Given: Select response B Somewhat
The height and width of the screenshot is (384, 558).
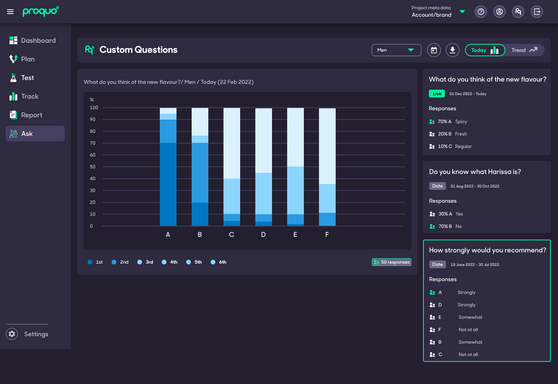Looking at the screenshot, I should tap(456, 342).
